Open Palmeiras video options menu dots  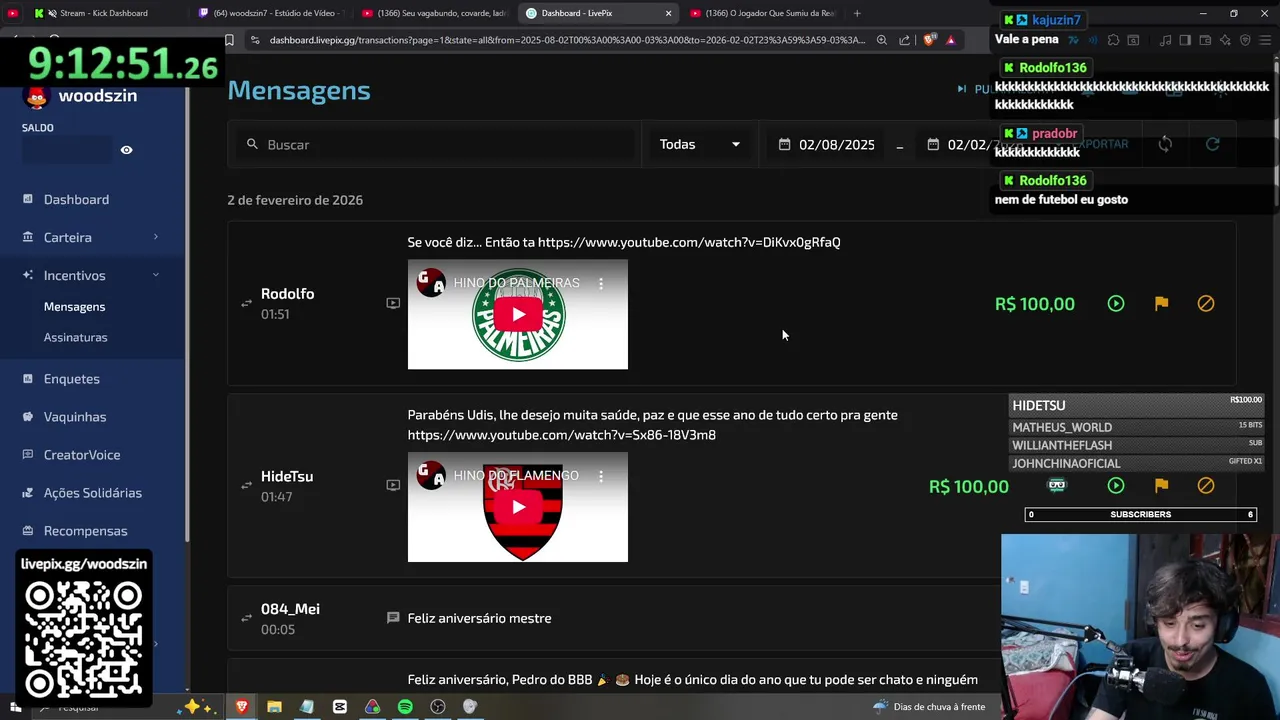(601, 283)
